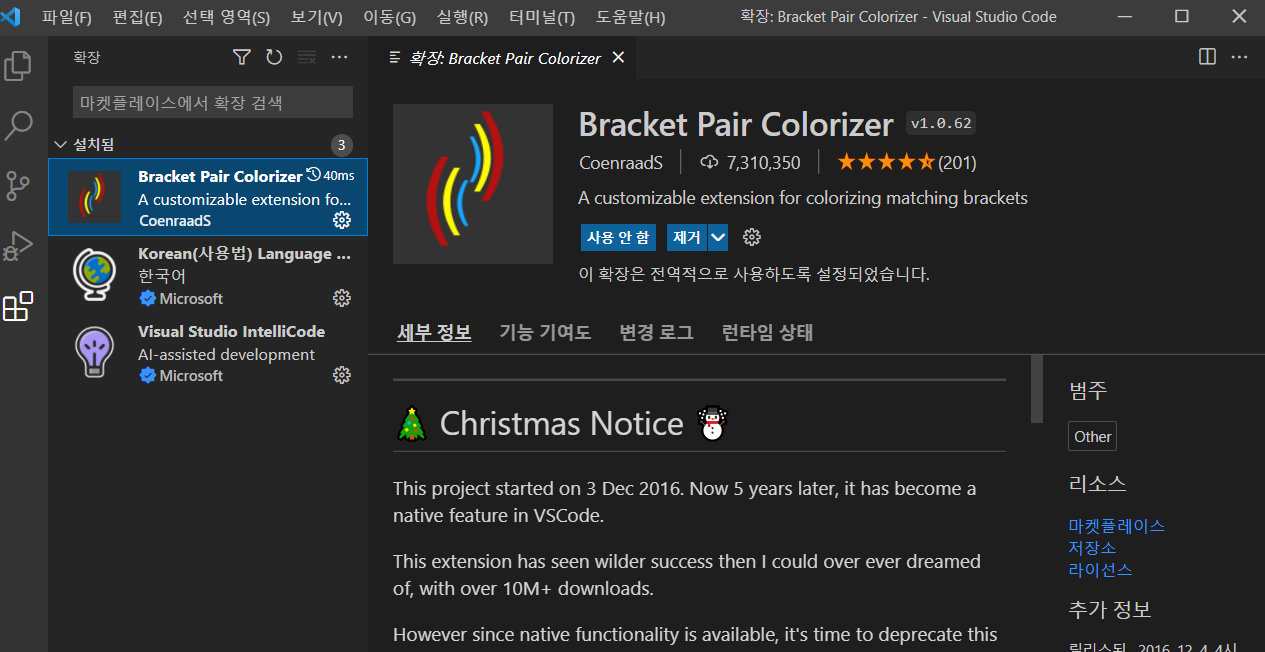Open the Source Control view
The height and width of the screenshot is (652, 1265).
pos(19,186)
